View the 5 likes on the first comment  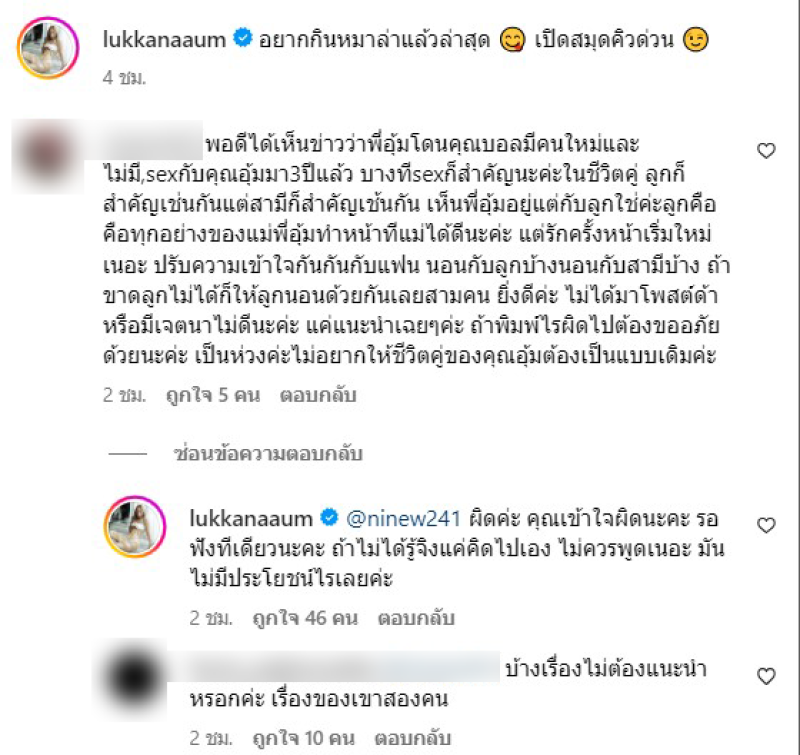[x=213, y=395]
